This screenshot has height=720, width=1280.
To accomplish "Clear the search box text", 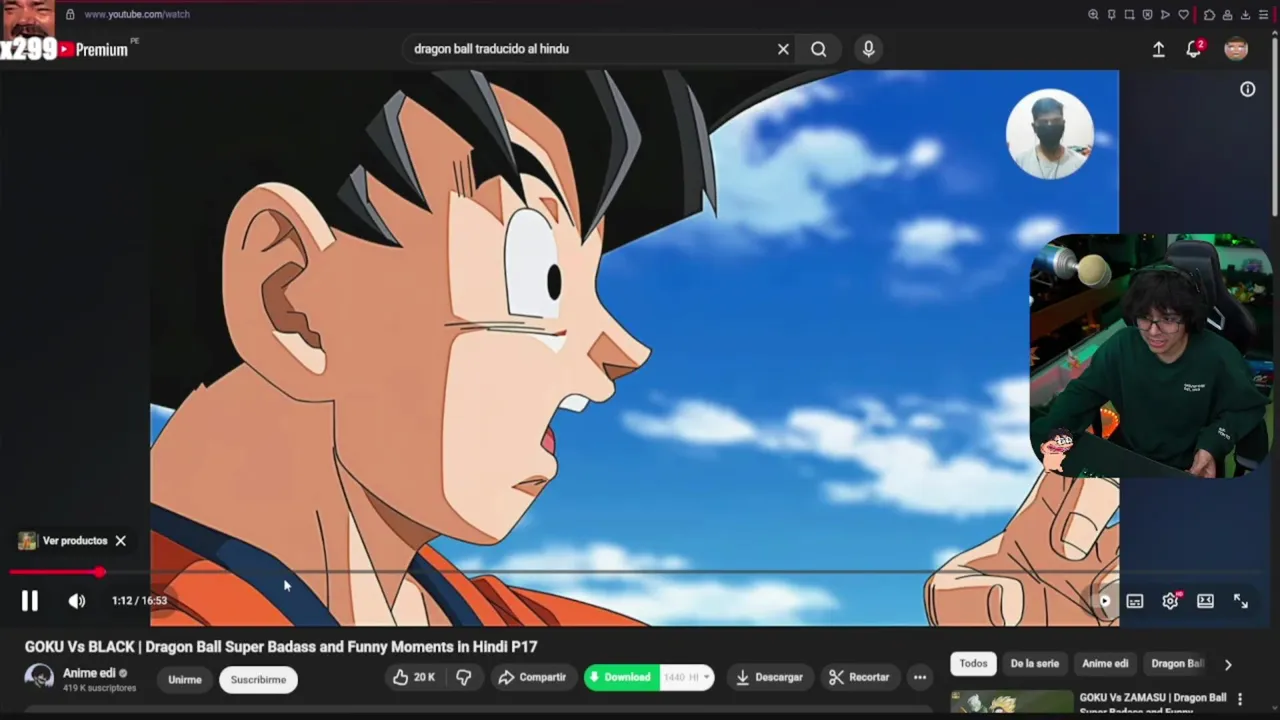I will 783,49.
